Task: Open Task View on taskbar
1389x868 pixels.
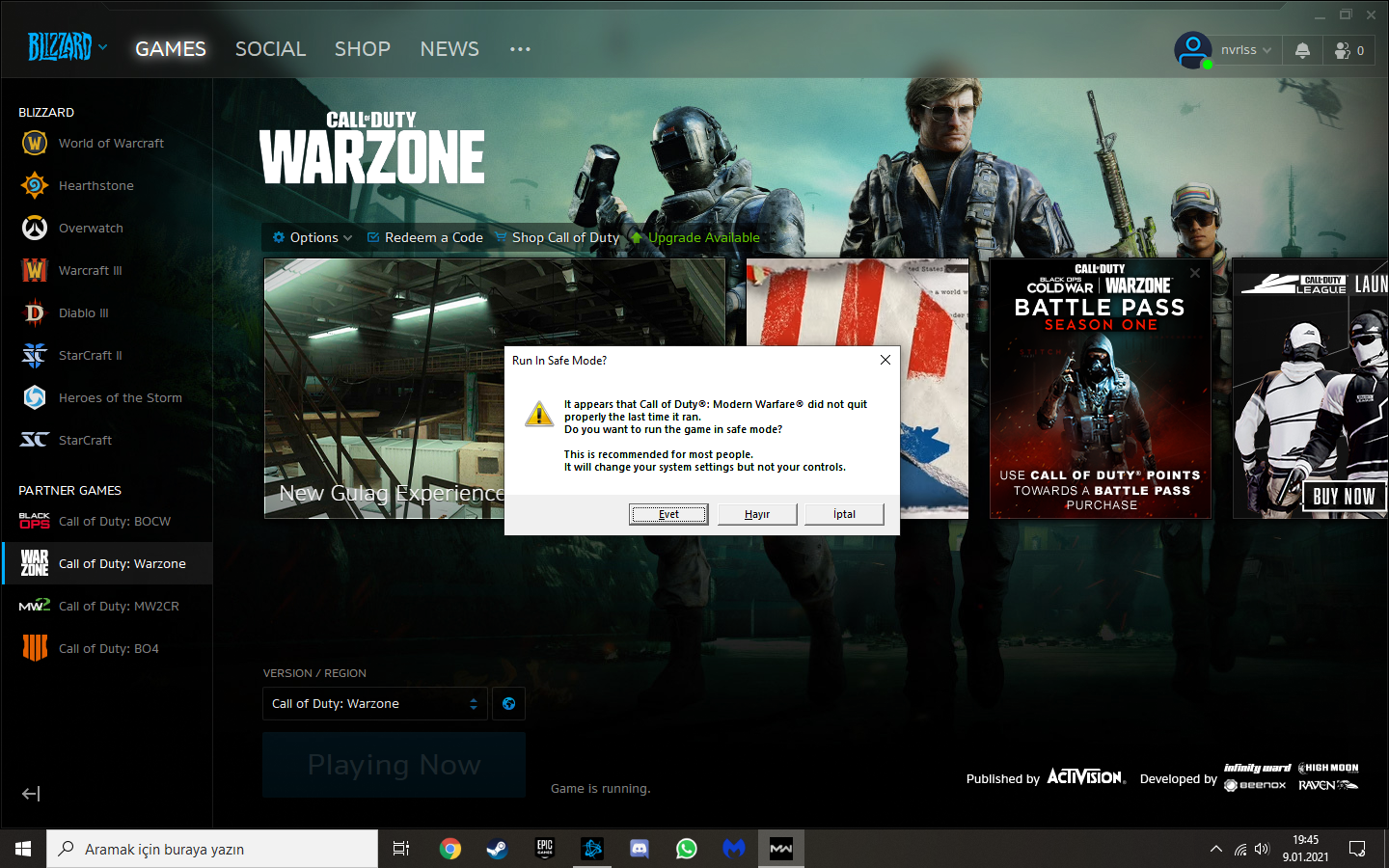Action: pos(401,849)
